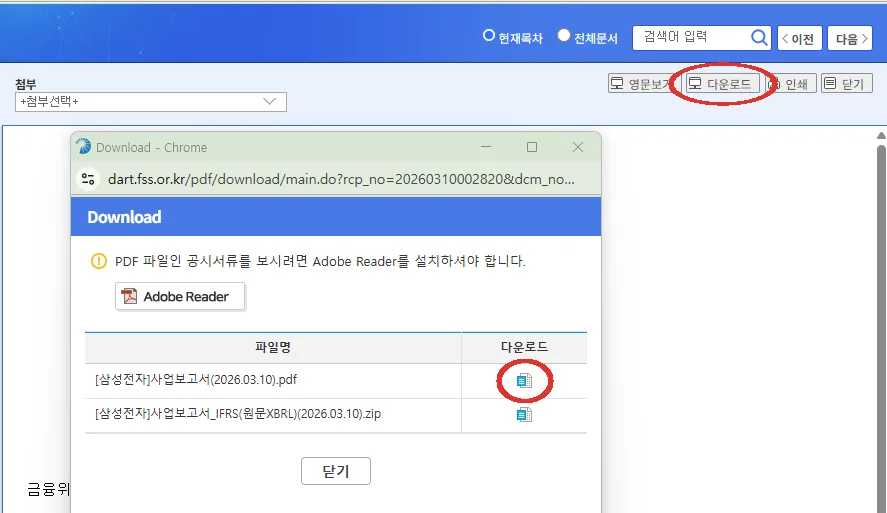Image resolution: width=887 pixels, height=513 pixels.
Task: Install Adobe Reader via its button
Action: click(180, 296)
